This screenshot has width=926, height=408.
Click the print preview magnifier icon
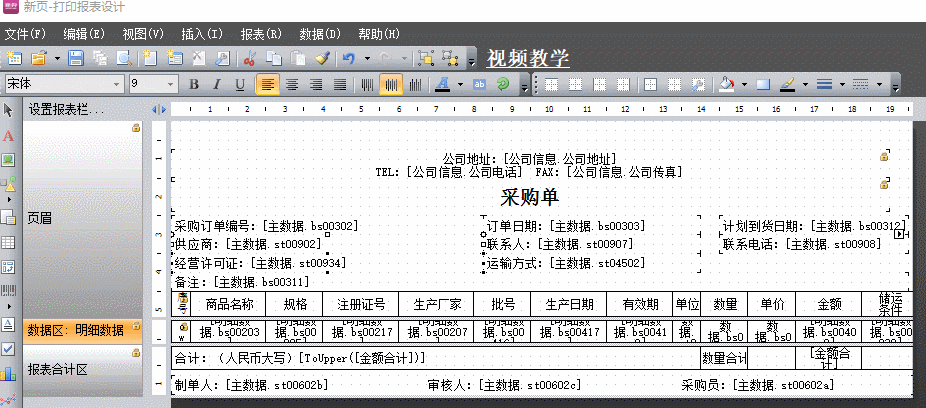(x=123, y=59)
